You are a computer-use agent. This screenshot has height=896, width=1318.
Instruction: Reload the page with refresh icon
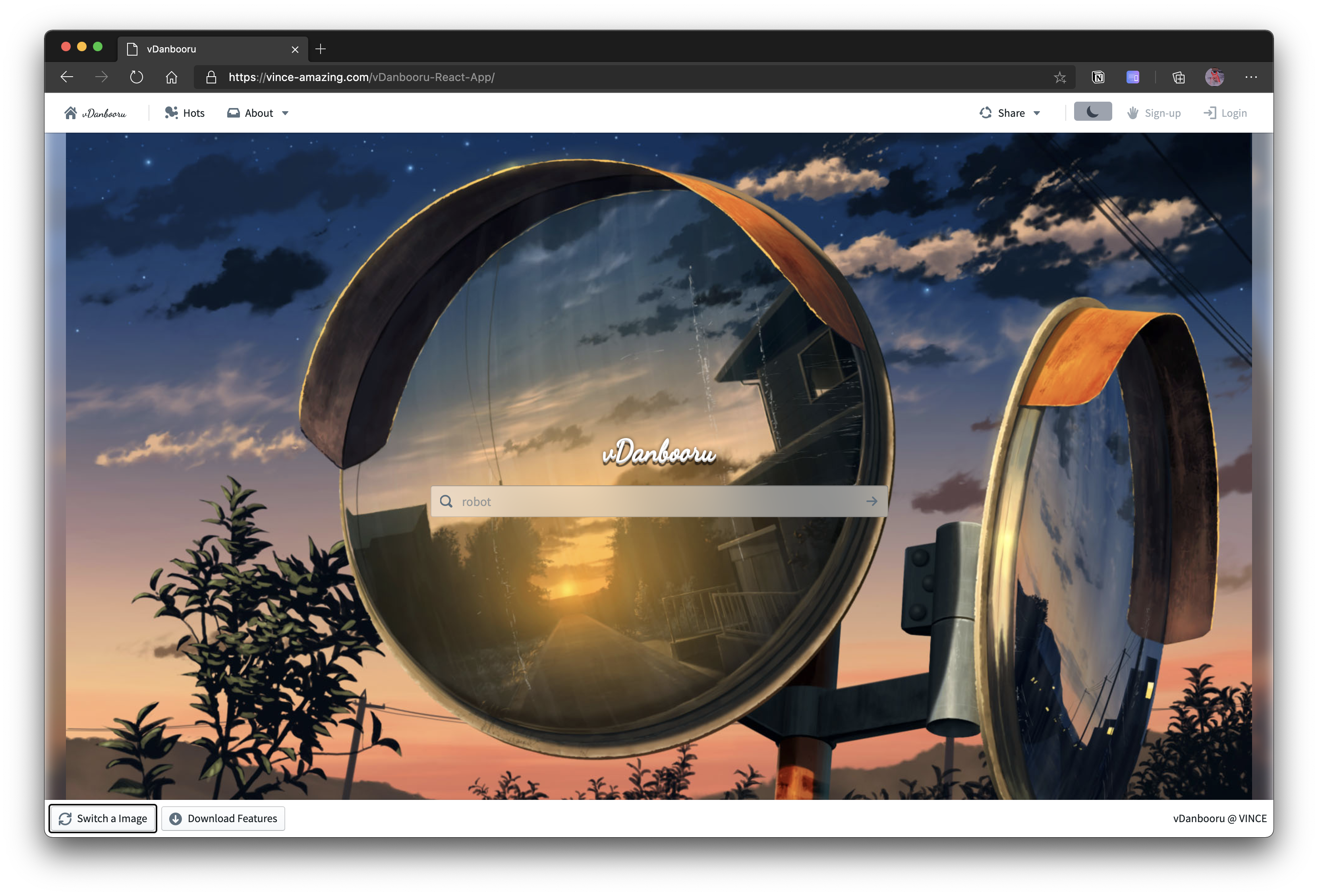[x=136, y=77]
